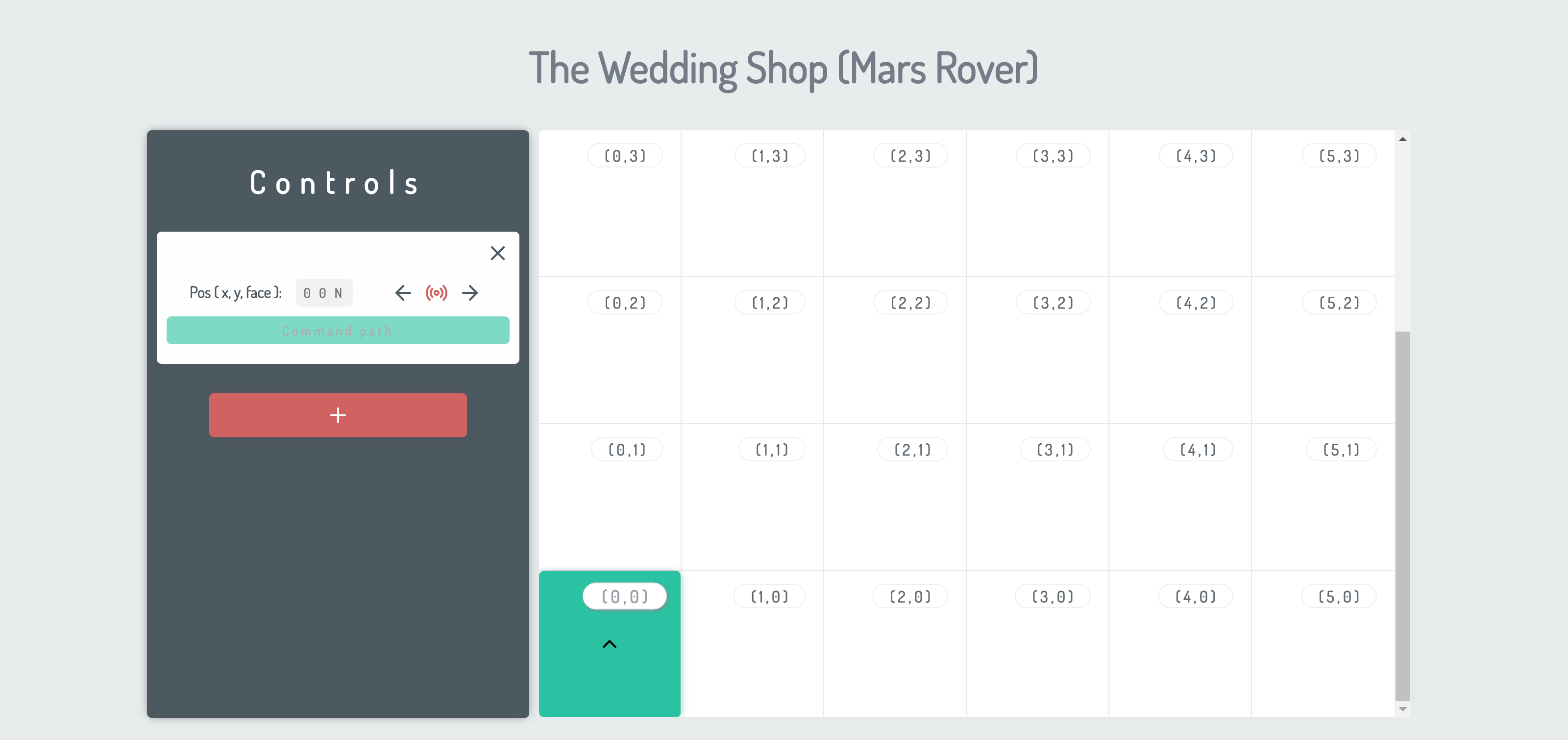The height and width of the screenshot is (740, 1568).
Task: Focus the position 0 0 N input field
Action: point(324,293)
